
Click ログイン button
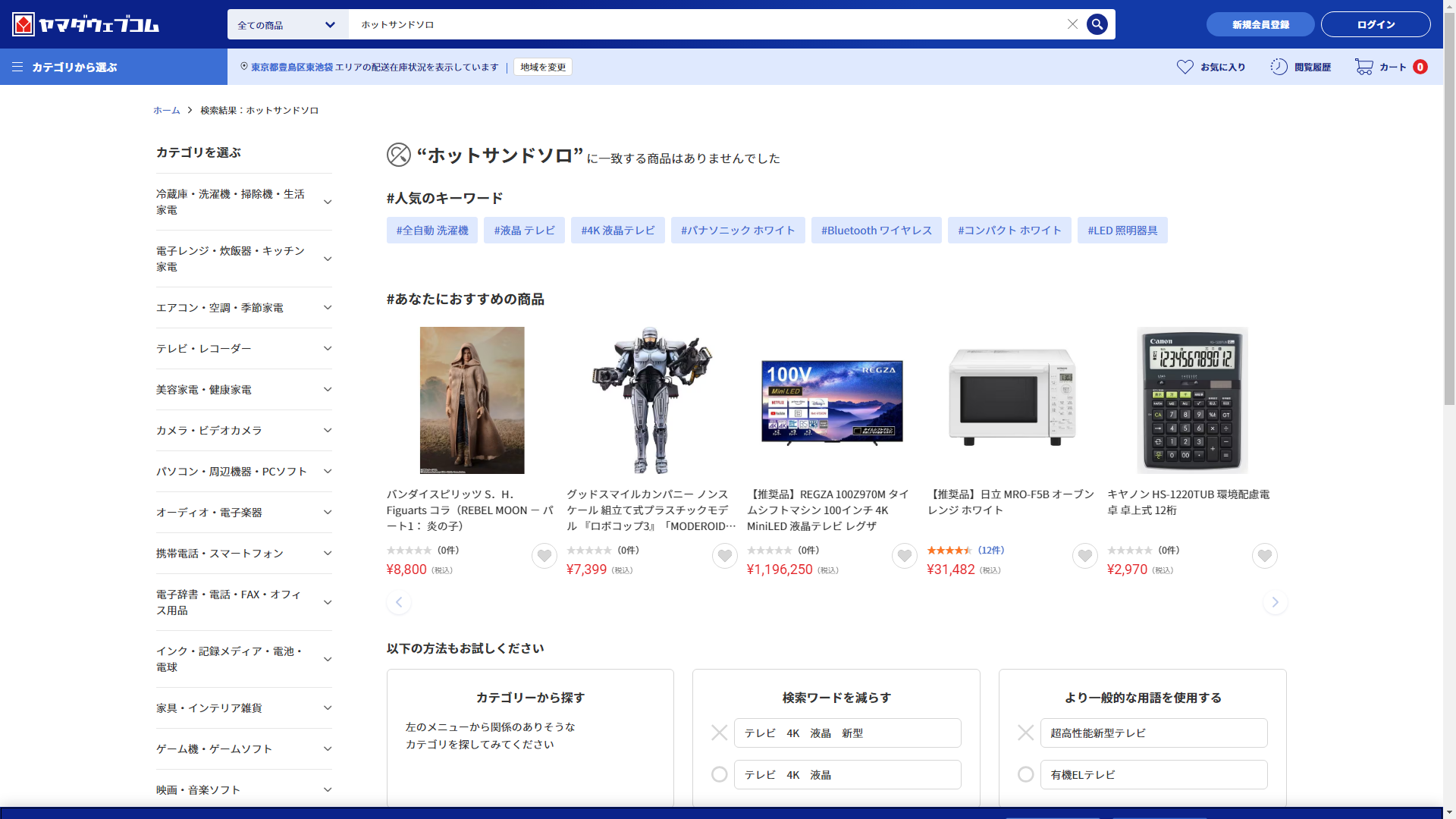point(1375,24)
